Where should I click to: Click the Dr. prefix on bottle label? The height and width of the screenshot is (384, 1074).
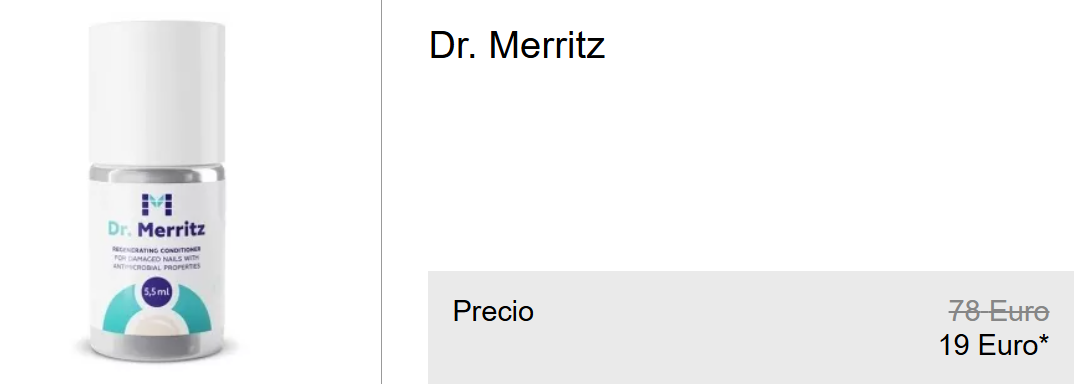coord(120,229)
